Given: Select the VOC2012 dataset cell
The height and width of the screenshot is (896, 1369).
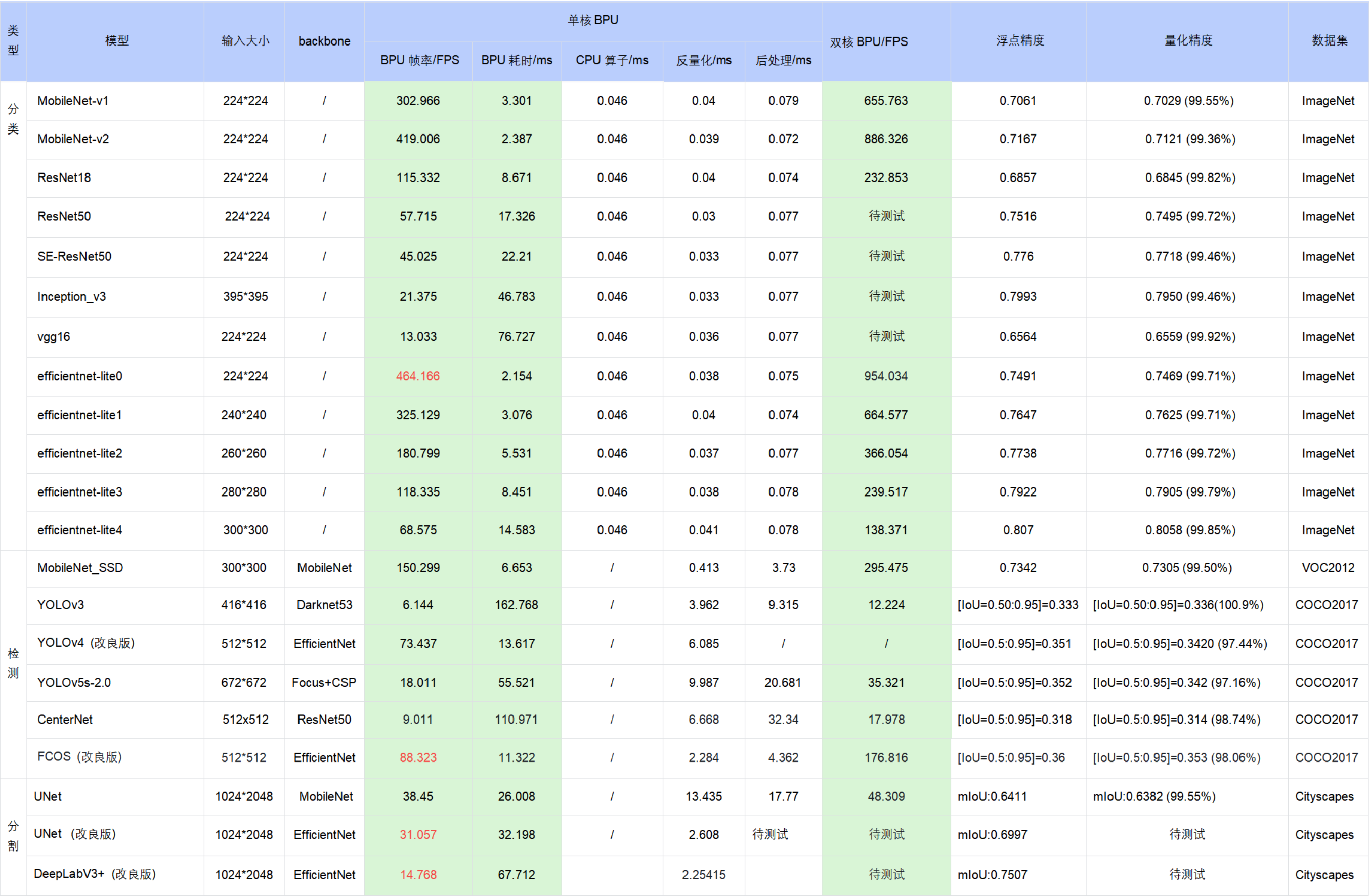Looking at the screenshot, I should point(1328,568).
